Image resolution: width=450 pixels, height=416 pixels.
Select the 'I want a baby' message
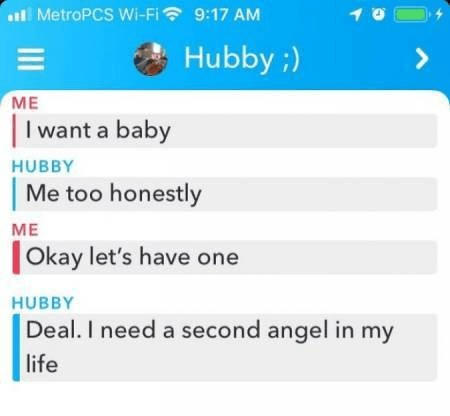click(225, 131)
